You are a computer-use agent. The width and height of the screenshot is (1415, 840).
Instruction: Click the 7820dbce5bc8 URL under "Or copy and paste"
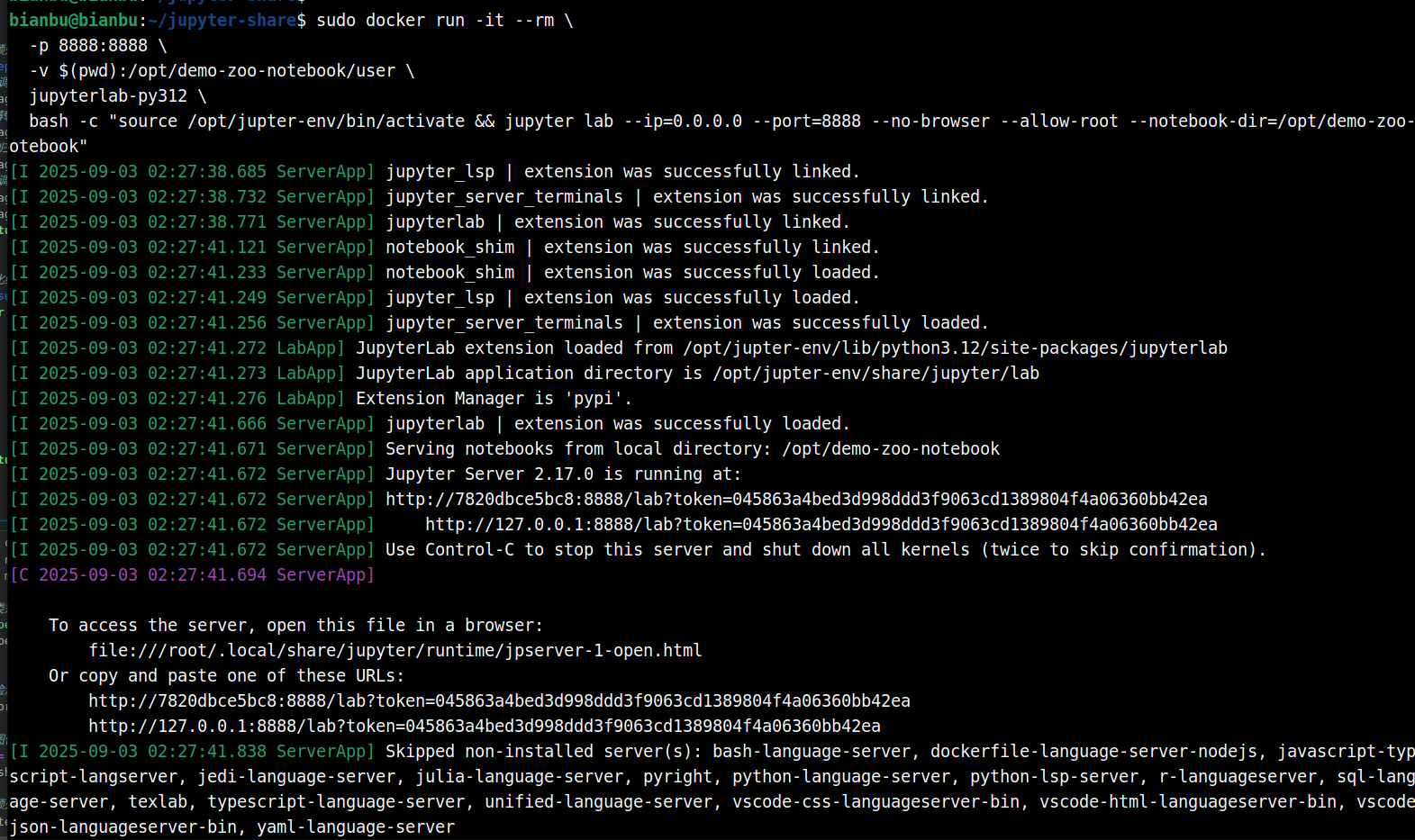click(499, 700)
